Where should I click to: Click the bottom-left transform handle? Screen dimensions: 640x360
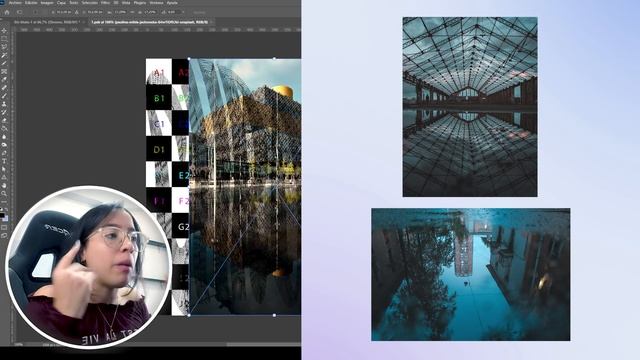[x=189, y=315]
